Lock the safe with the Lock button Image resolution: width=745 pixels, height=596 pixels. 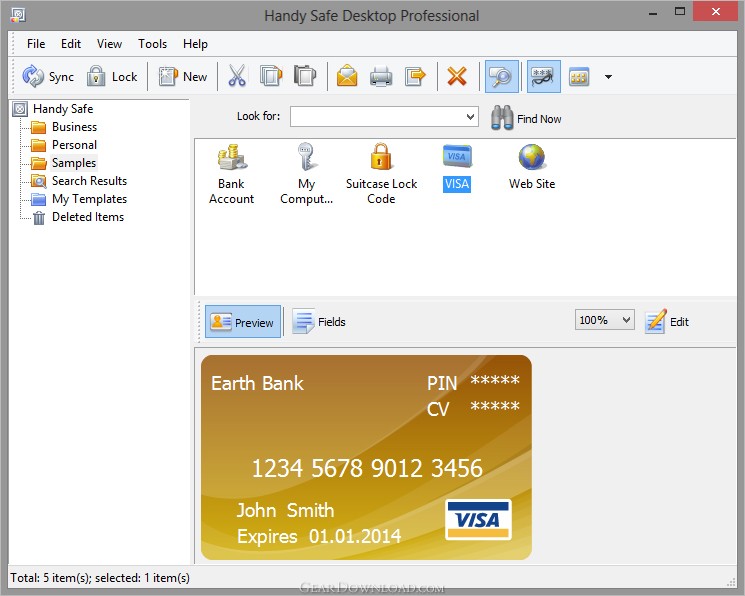coord(112,77)
